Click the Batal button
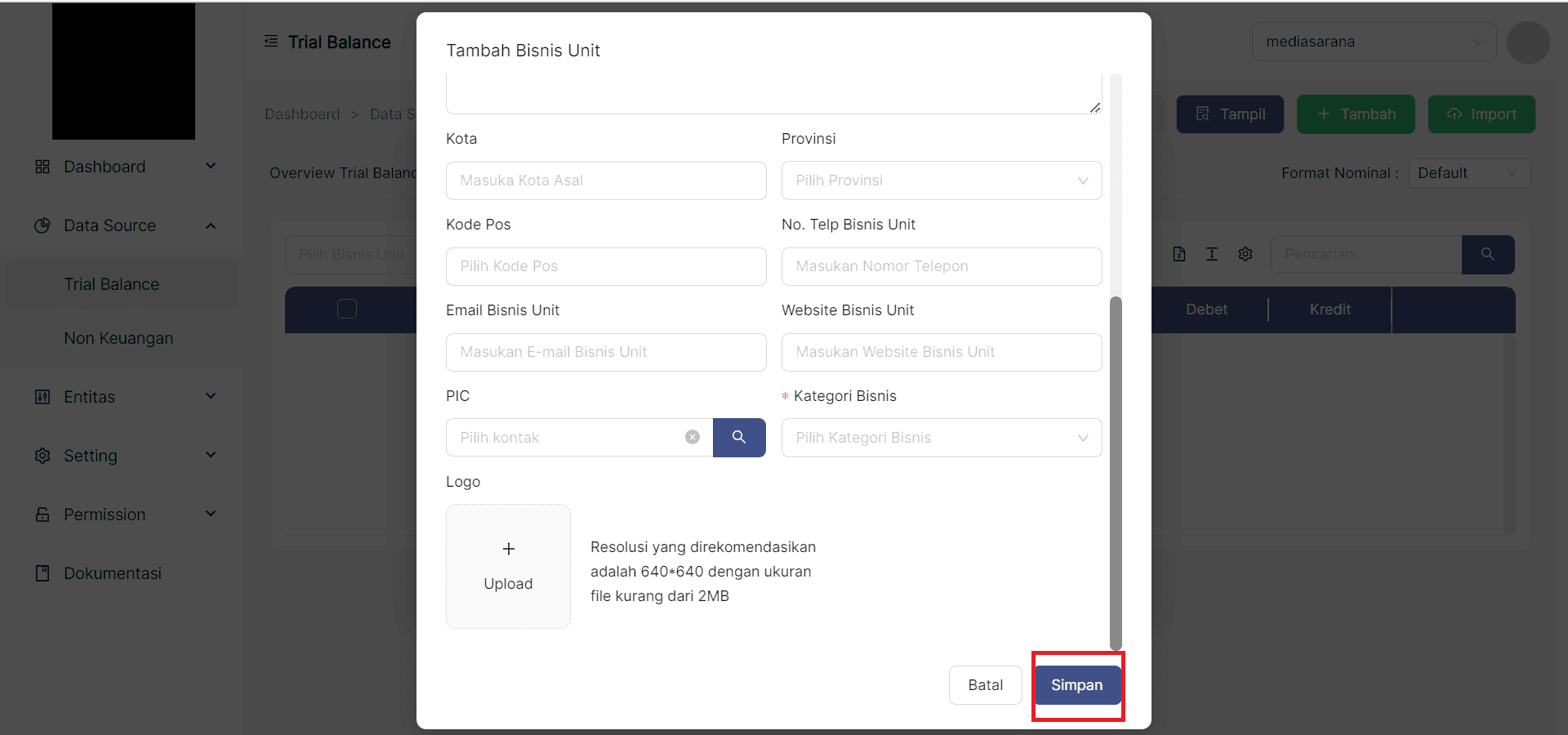This screenshot has width=1568, height=735. click(985, 685)
